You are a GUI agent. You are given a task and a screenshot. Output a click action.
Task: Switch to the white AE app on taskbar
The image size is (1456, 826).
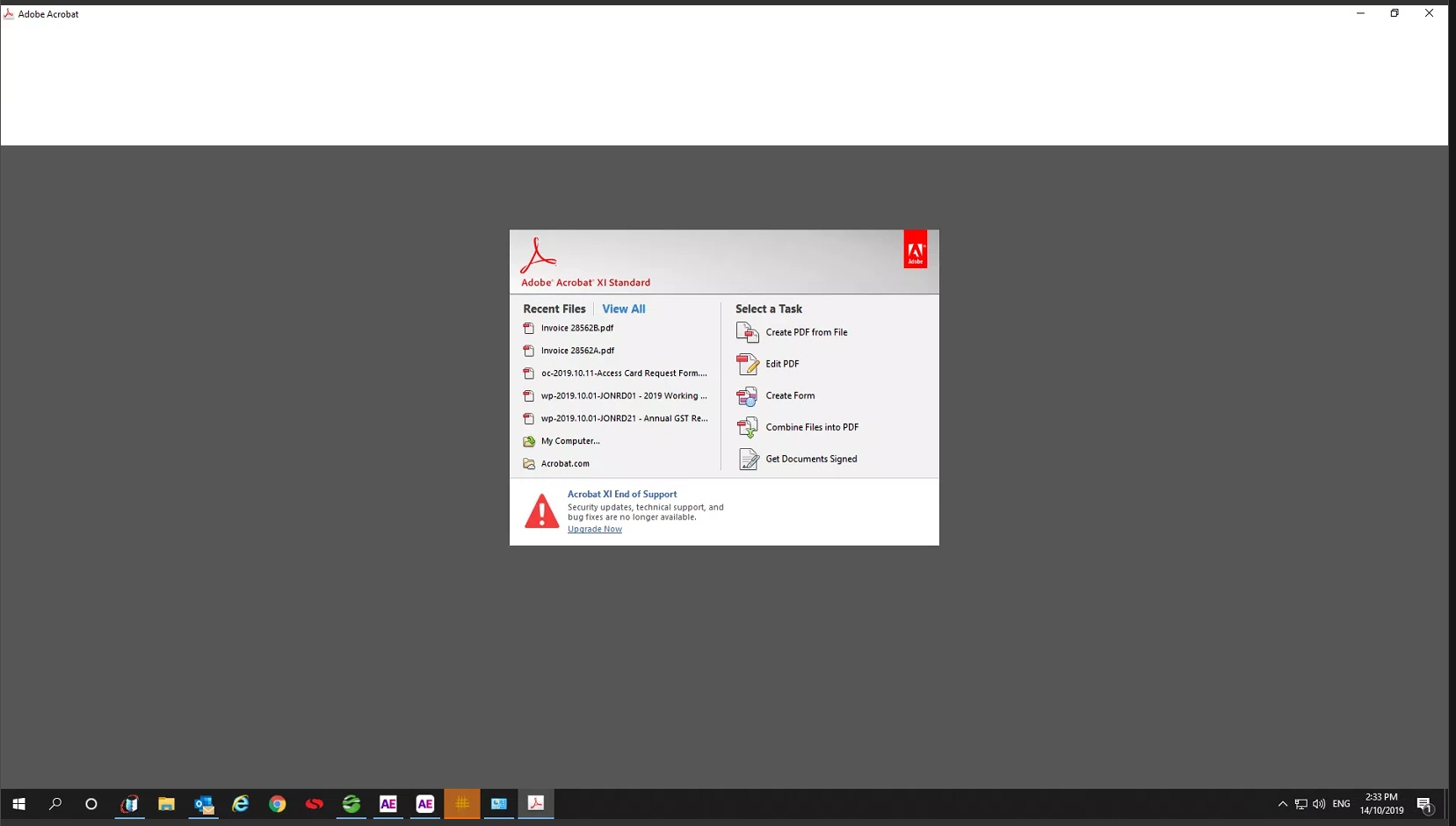pyautogui.click(x=425, y=804)
